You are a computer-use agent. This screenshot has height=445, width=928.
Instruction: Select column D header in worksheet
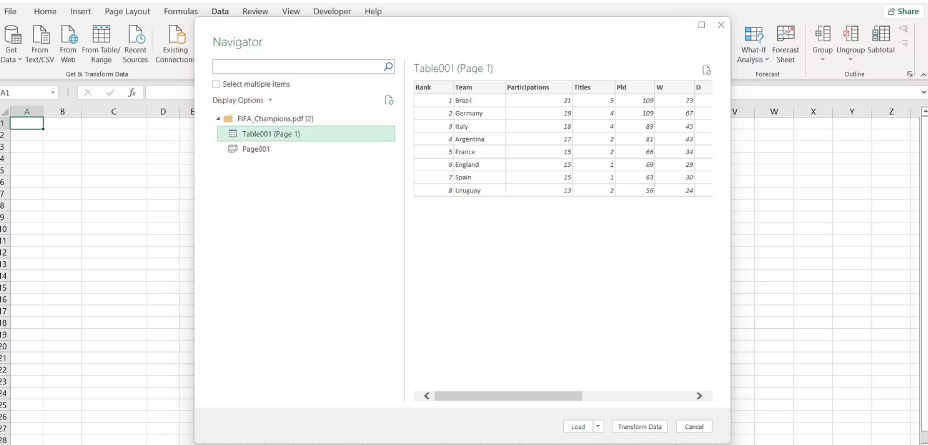click(x=163, y=111)
